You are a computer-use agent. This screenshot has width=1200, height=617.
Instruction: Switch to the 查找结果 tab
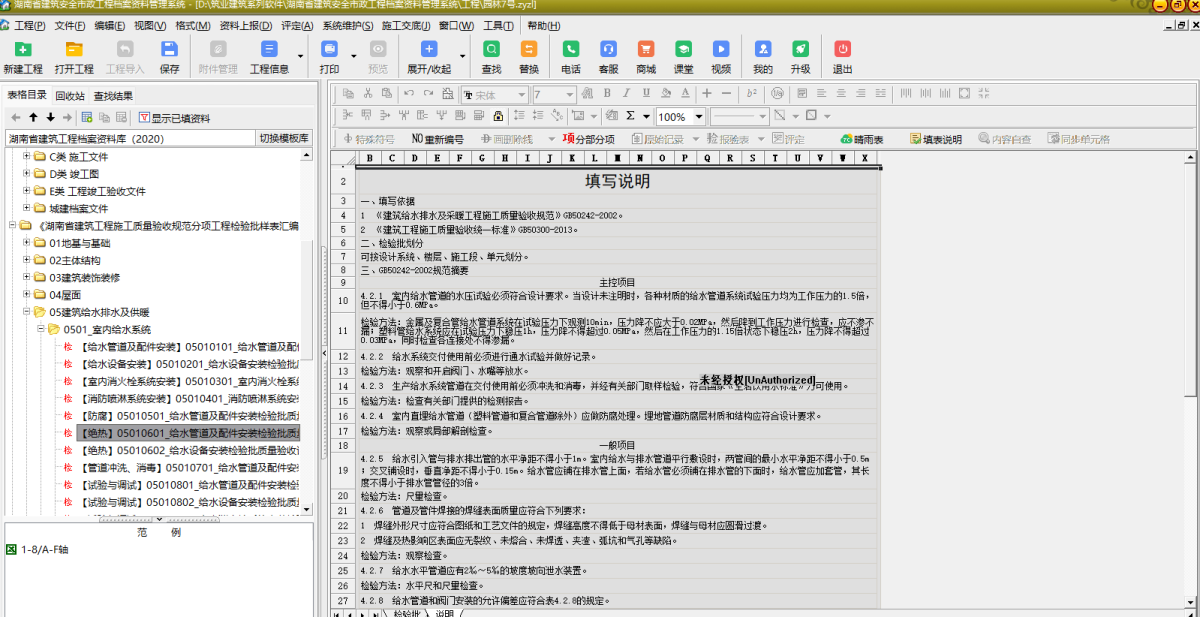click(x=113, y=96)
